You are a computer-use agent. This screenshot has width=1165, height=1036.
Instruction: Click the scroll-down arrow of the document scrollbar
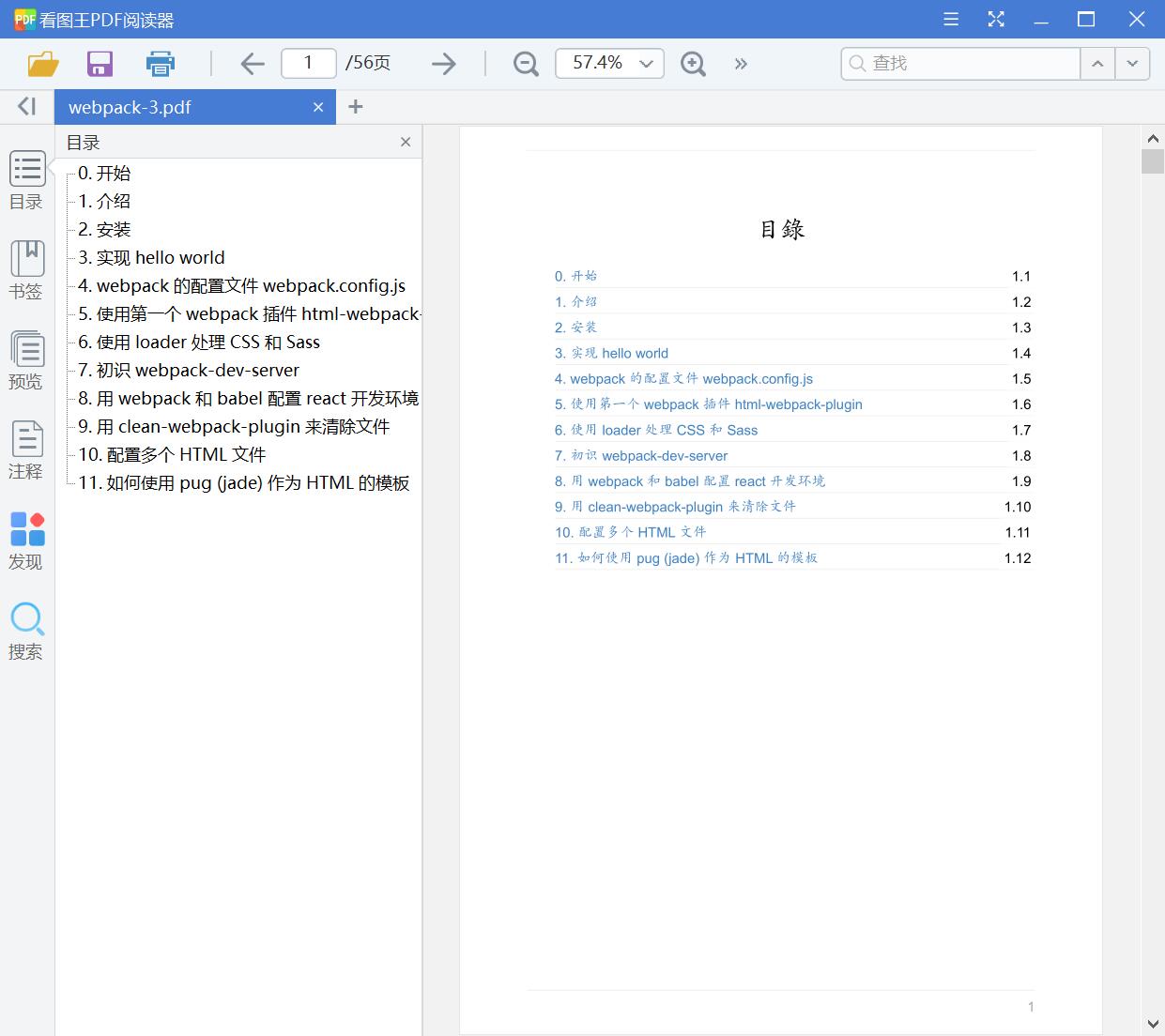pyautogui.click(x=1153, y=1024)
